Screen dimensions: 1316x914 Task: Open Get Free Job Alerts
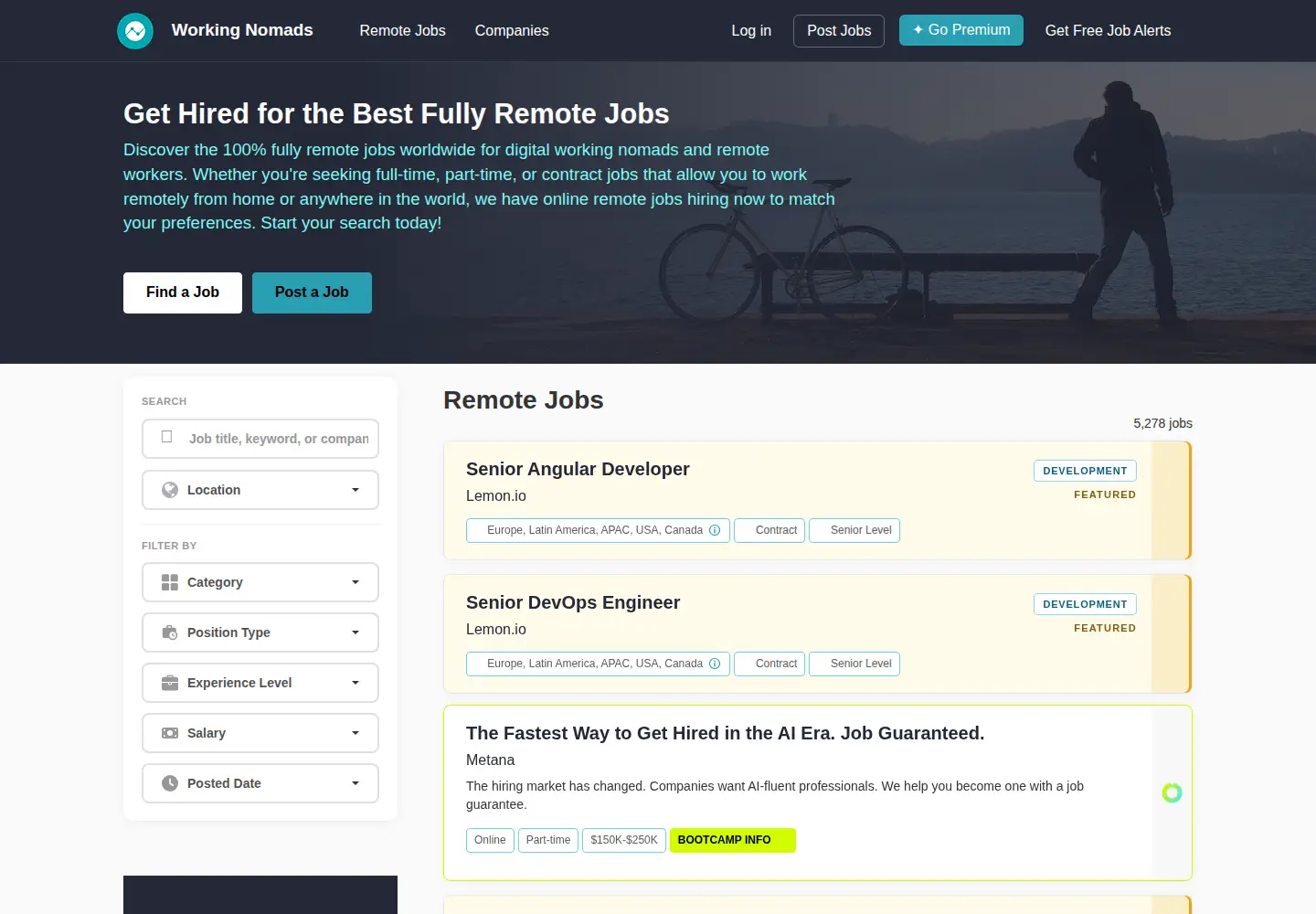point(1108,31)
